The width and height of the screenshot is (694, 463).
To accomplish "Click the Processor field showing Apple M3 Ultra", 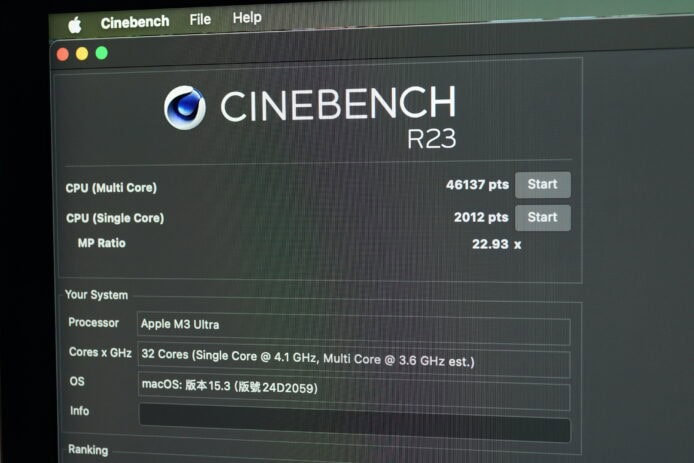I will click(x=353, y=326).
